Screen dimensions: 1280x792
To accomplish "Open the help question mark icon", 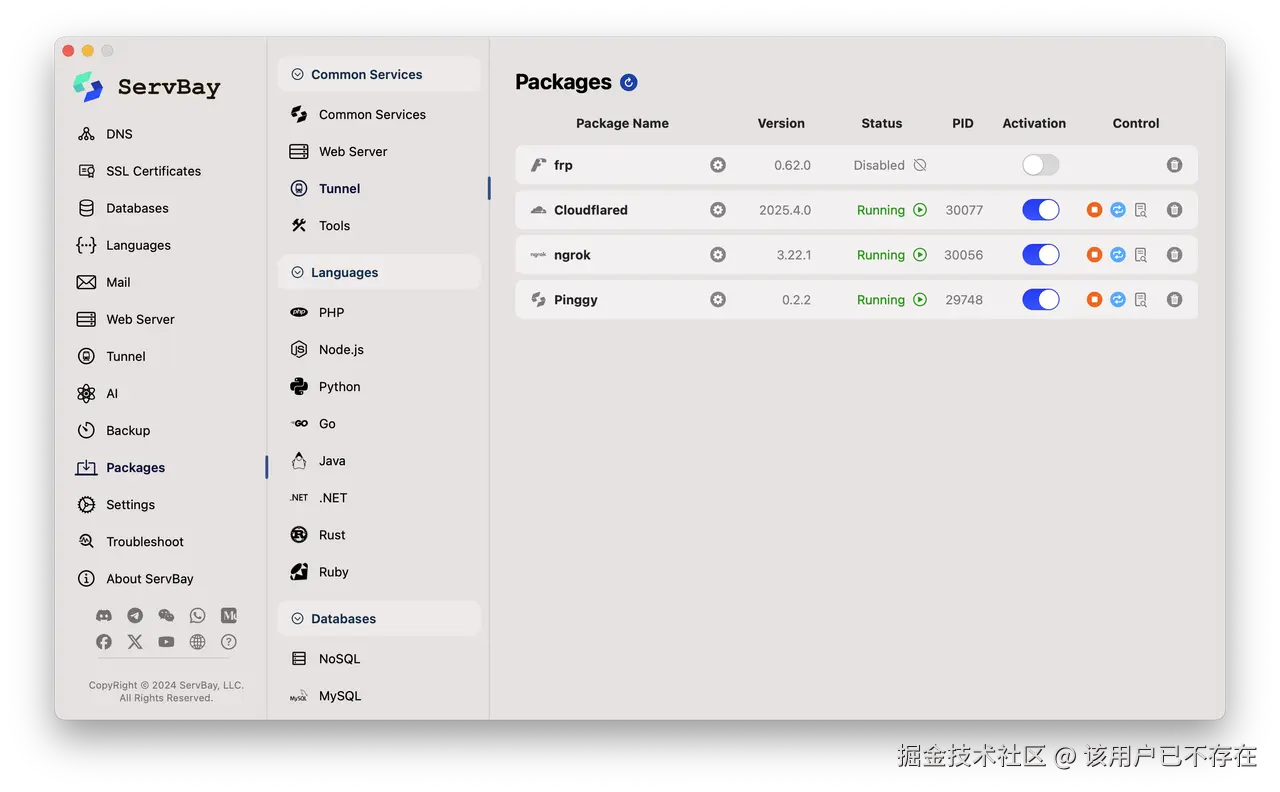I will (229, 642).
